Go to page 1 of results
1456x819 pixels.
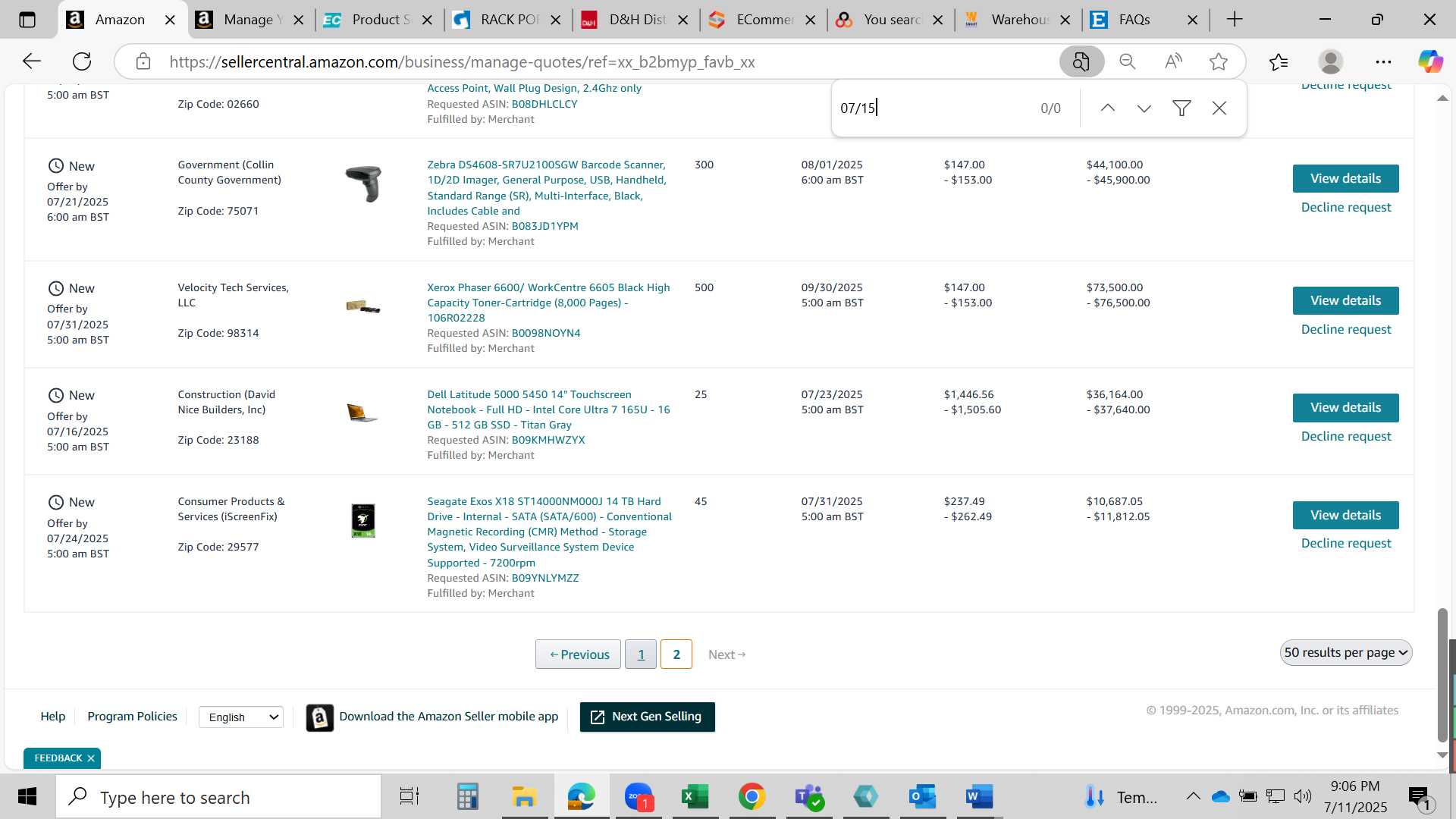point(641,654)
